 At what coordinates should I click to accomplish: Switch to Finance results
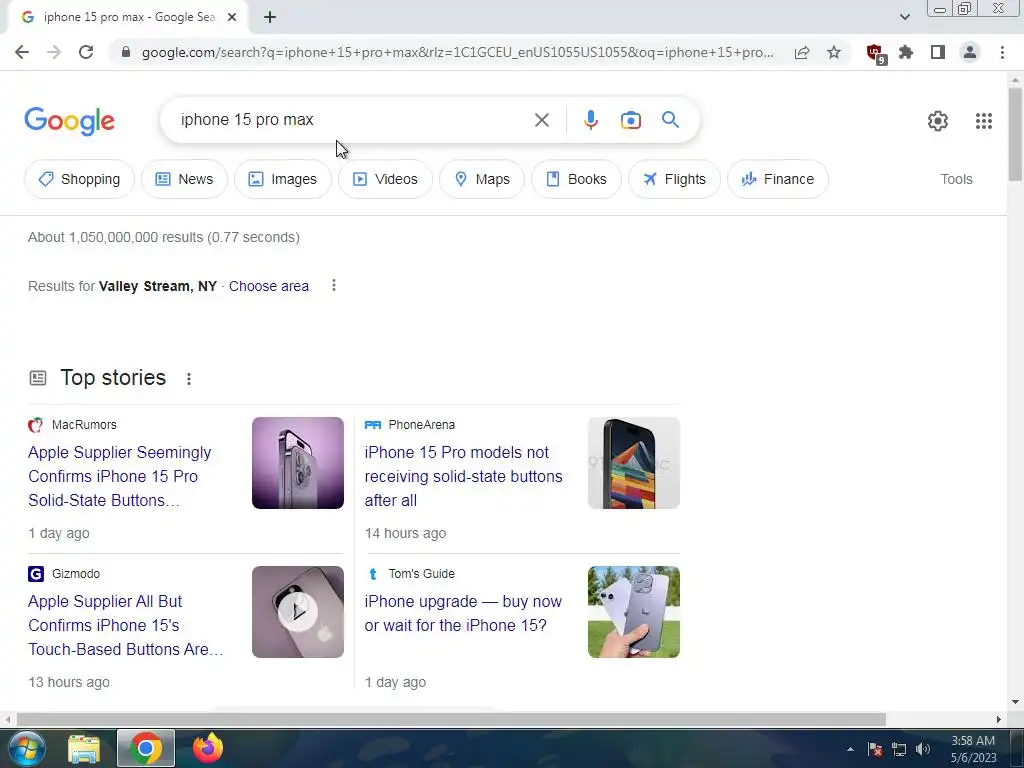[x=778, y=179]
